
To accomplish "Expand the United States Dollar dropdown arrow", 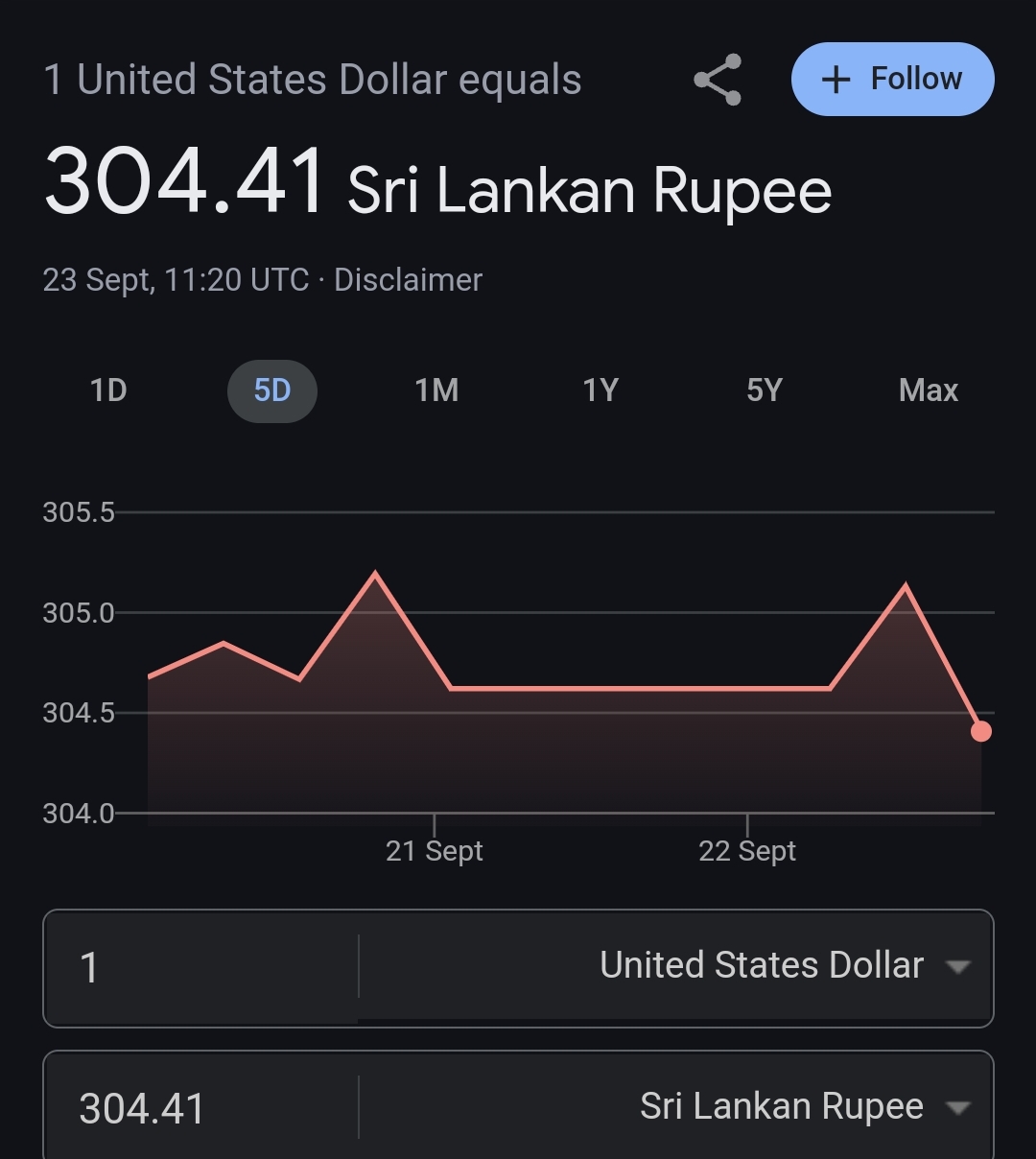I will click(x=957, y=966).
